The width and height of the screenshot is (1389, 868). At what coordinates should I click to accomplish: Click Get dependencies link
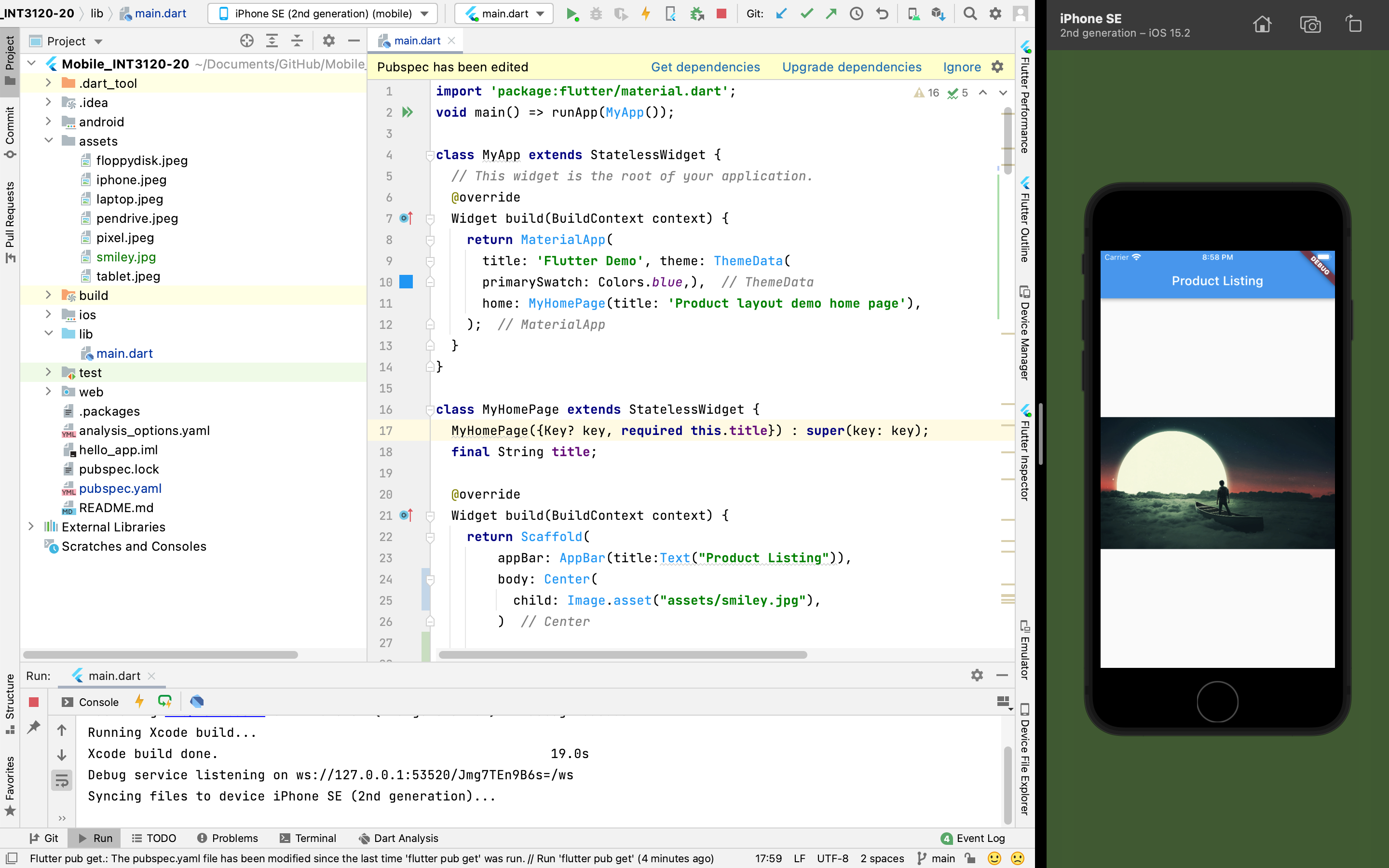(706, 67)
